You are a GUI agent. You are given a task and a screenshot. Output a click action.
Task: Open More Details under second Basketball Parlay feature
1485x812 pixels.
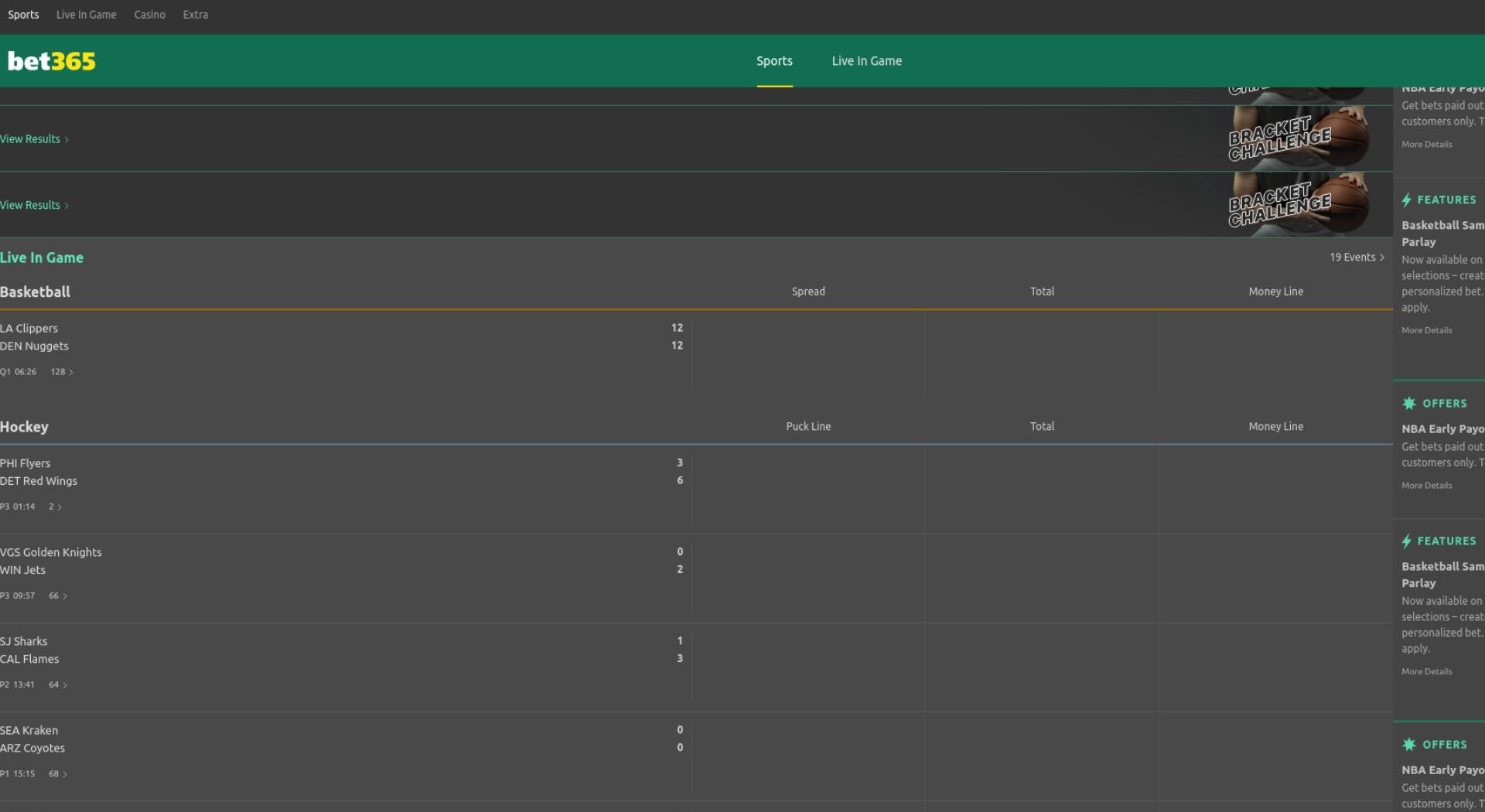1426,671
